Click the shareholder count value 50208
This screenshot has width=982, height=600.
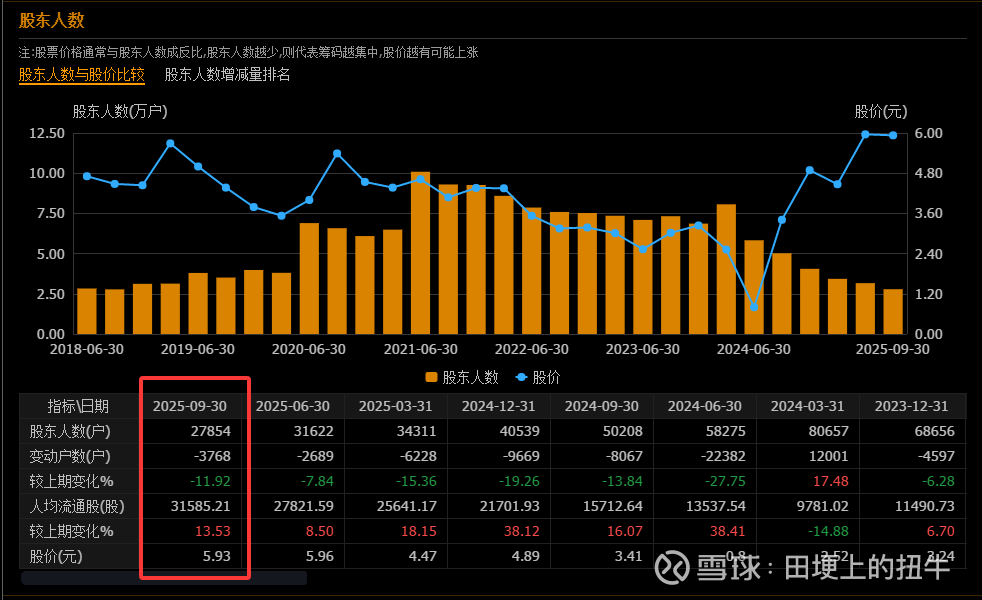click(x=623, y=431)
